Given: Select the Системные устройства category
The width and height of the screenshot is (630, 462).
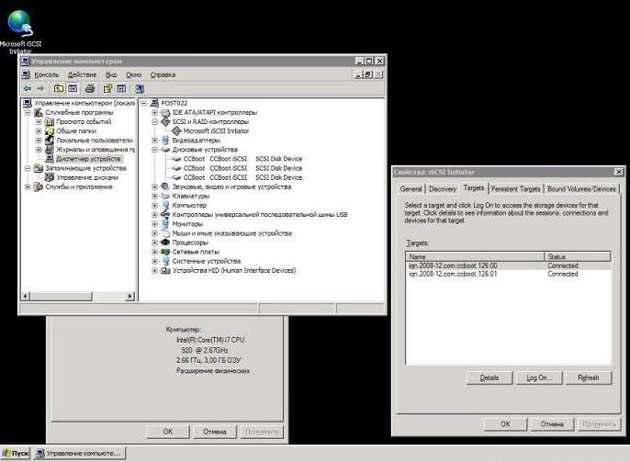Looking at the screenshot, I should [206, 261].
